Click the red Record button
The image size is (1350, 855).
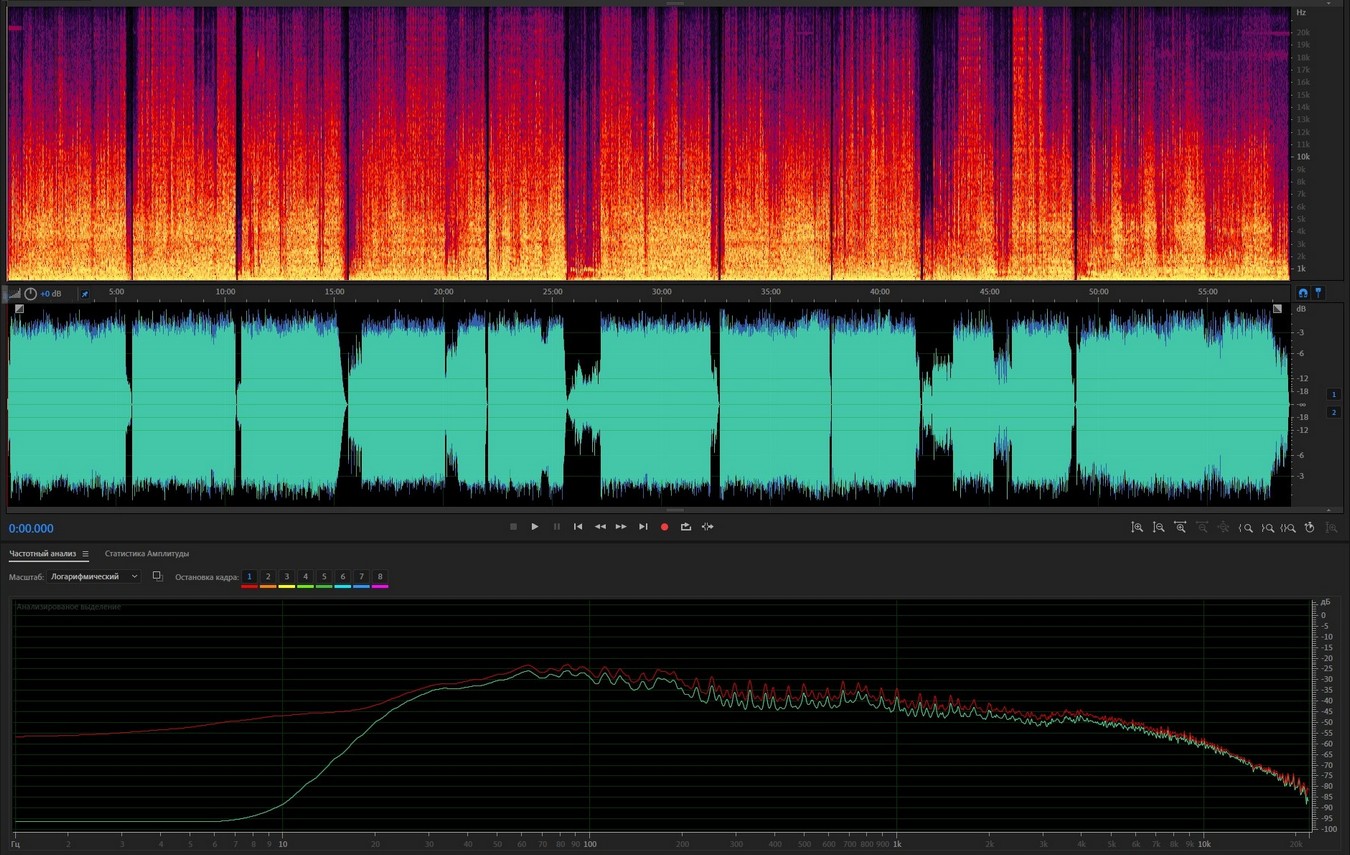click(x=664, y=527)
